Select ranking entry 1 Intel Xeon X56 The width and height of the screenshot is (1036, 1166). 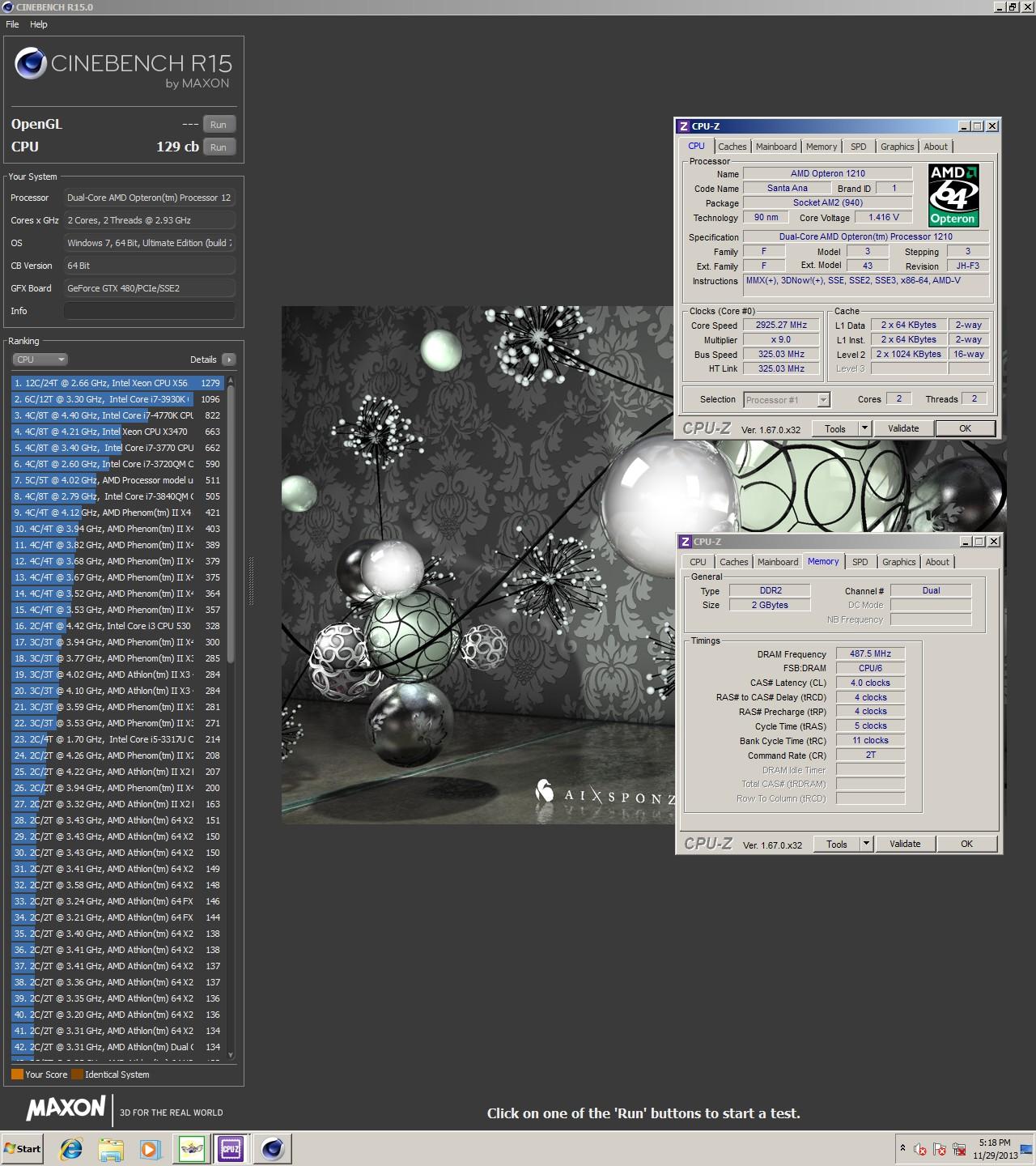point(118,383)
